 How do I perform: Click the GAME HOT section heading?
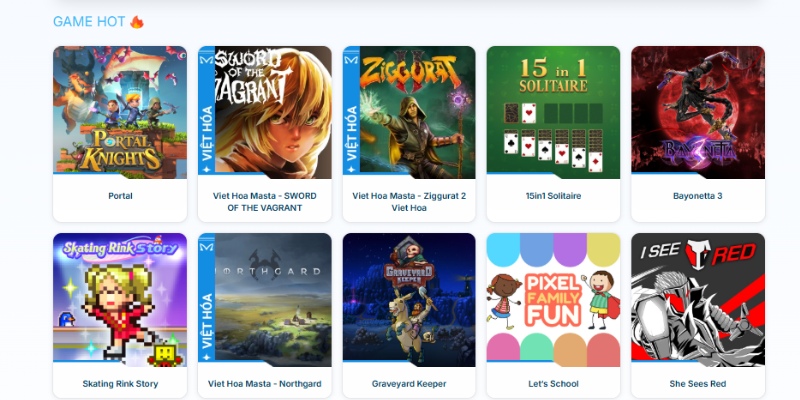click(89, 21)
